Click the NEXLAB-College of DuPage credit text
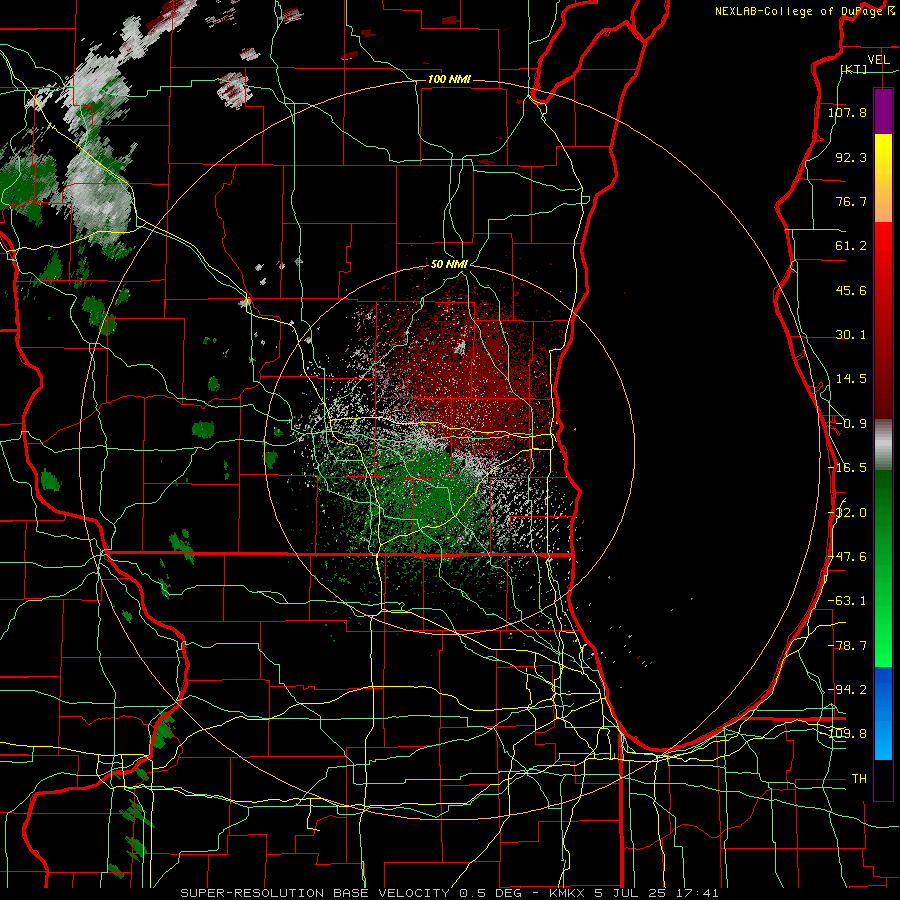The height and width of the screenshot is (900, 900). (798, 11)
